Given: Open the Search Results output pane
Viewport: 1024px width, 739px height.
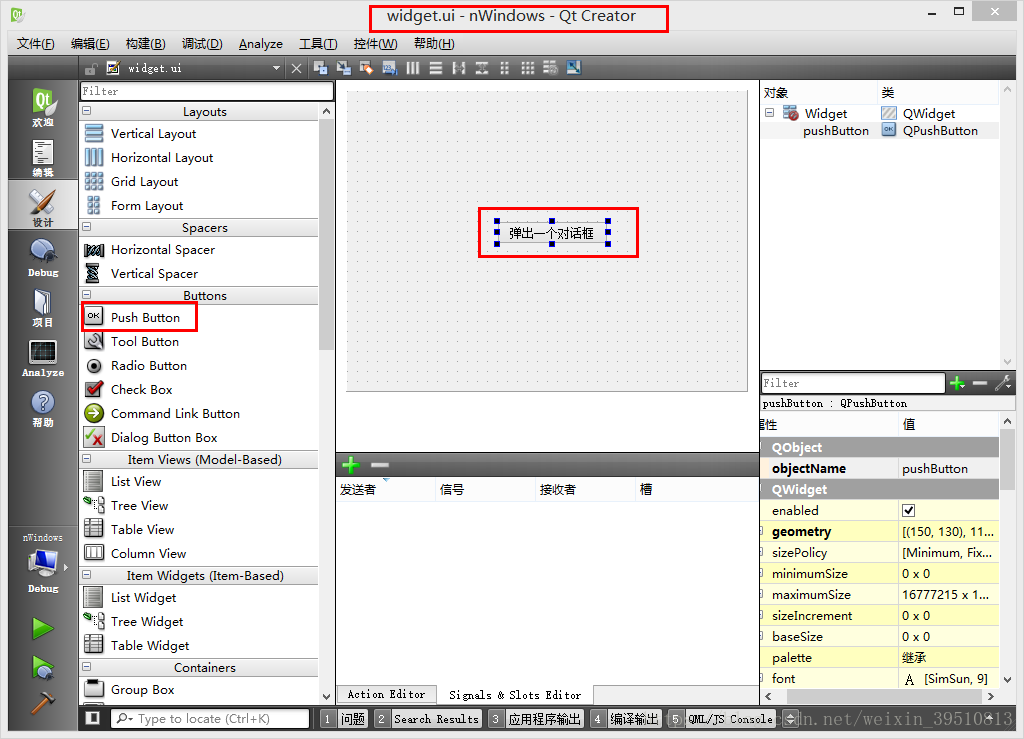Looking at the screenshot, I should pyautogui.click(x=428, y=719).
